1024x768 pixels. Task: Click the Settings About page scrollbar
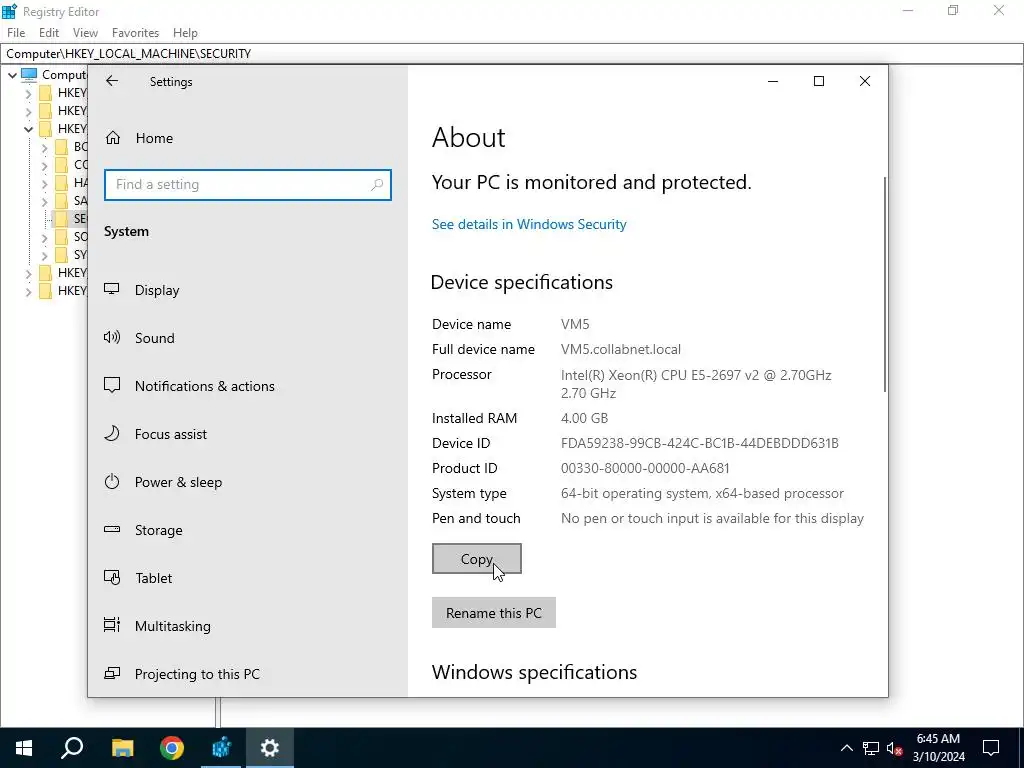(x=885, y=284)
